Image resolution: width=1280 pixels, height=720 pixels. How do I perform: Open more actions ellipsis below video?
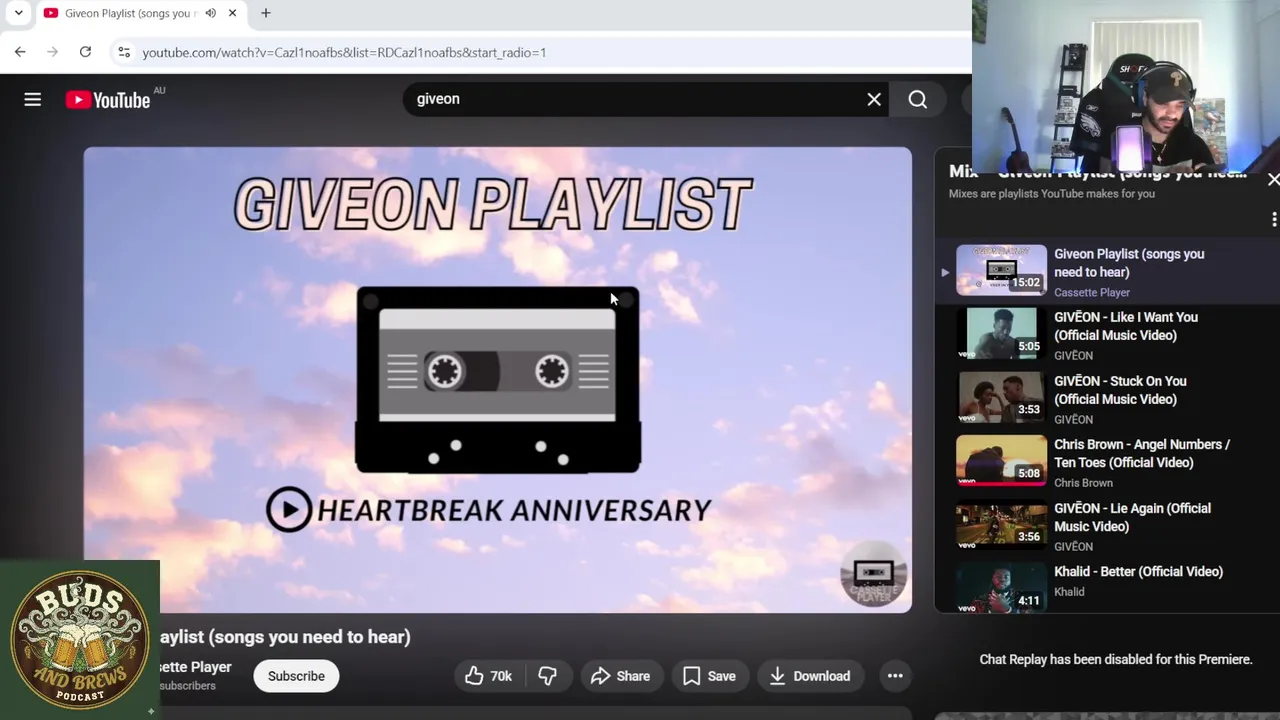895,676
